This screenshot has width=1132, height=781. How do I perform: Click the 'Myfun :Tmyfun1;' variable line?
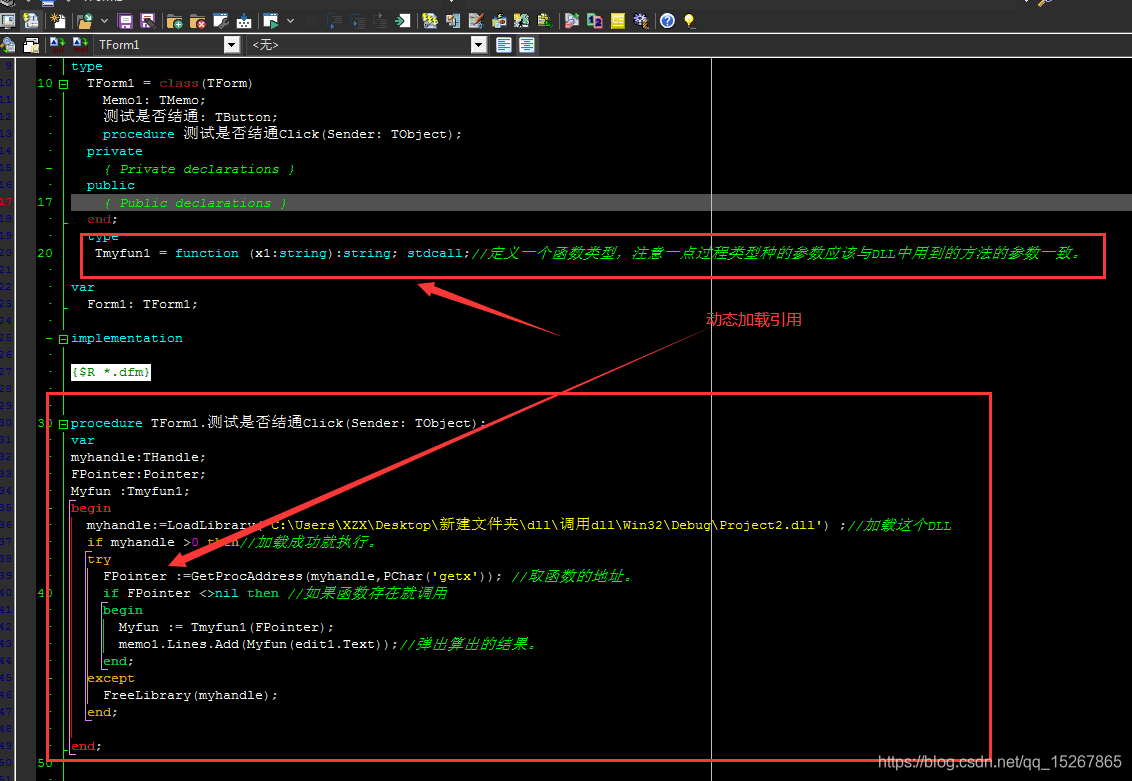pyautogui.click(x=130, y=492)
